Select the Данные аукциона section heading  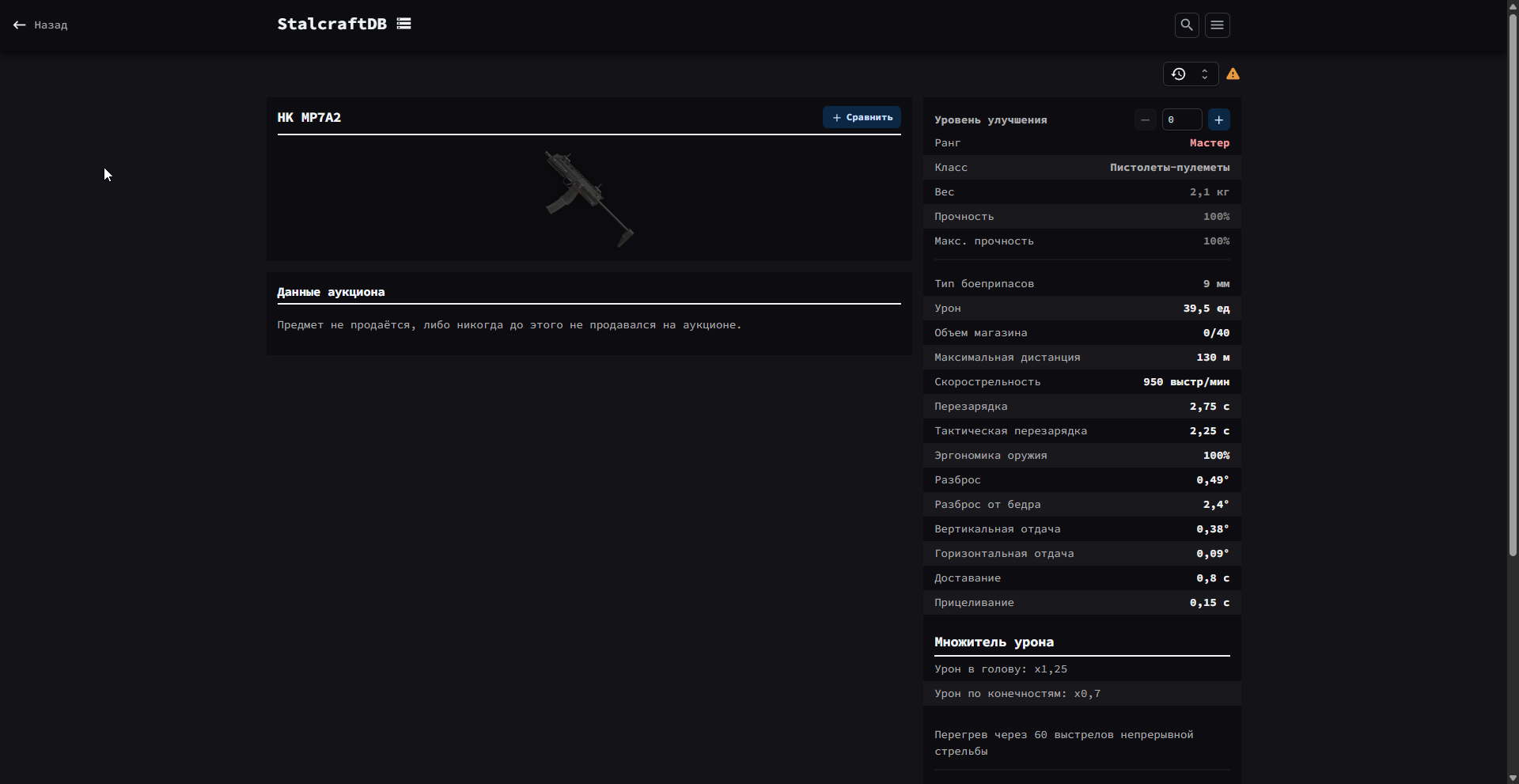click(331, 292)
